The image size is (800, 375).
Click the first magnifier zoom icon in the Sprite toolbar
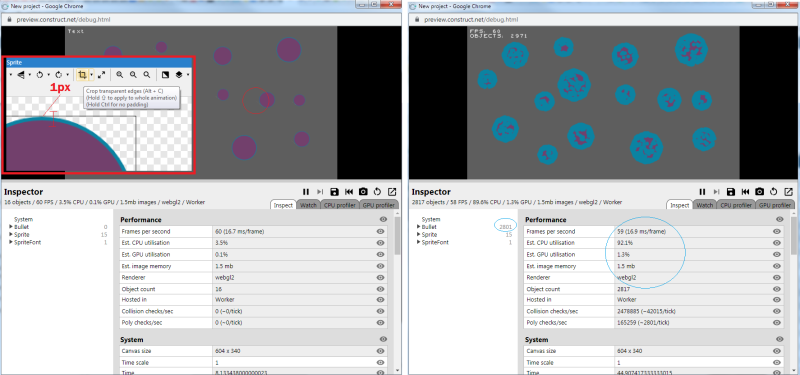tap(119, 74)
